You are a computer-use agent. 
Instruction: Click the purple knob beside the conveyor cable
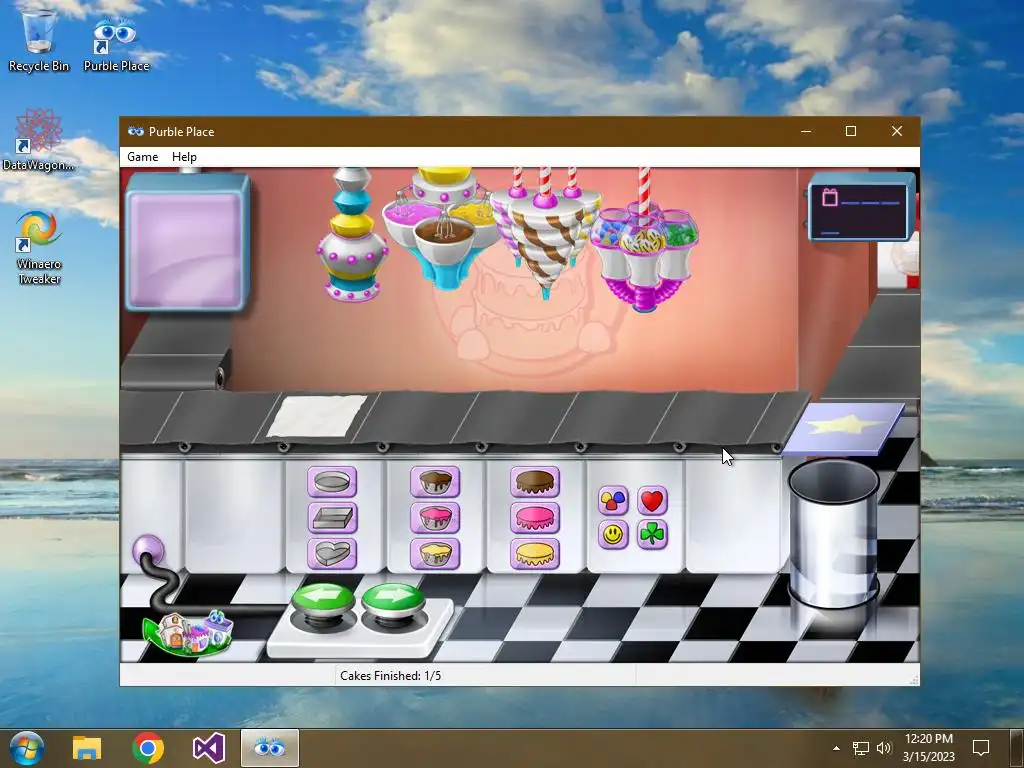(148, 550)
